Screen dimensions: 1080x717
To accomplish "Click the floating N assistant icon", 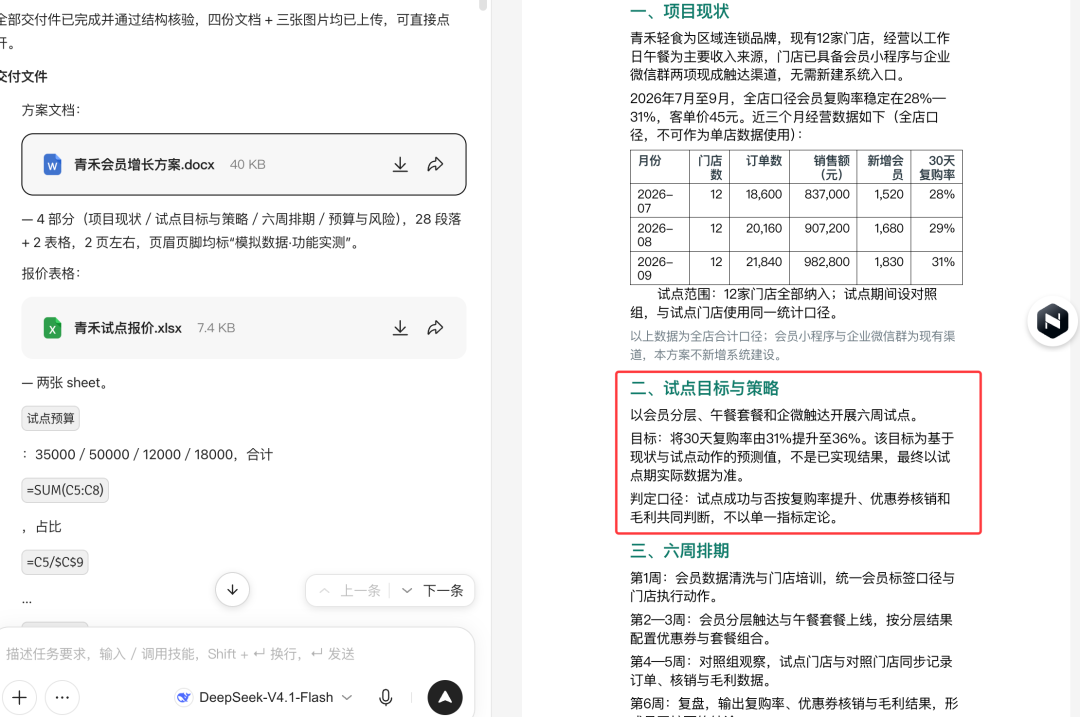I will point(1052,321).
